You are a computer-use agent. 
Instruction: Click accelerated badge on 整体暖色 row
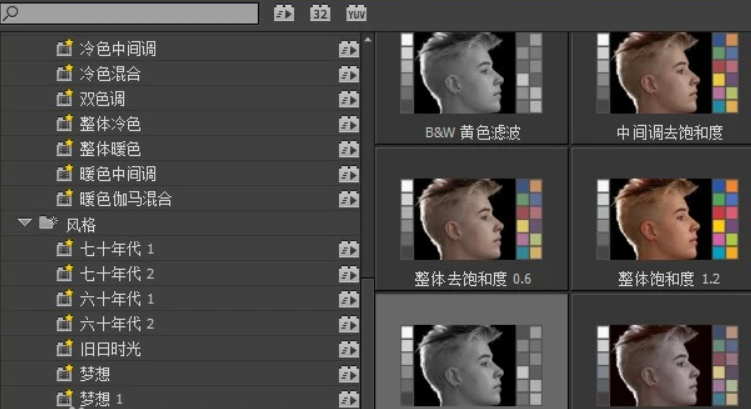tap(349, 149)
